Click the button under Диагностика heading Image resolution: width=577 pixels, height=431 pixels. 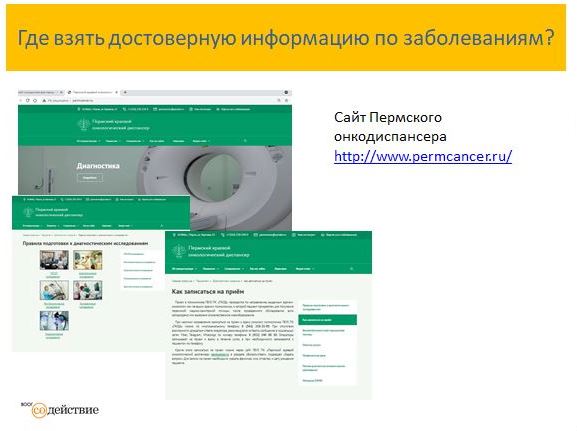(x=90, y=178)
